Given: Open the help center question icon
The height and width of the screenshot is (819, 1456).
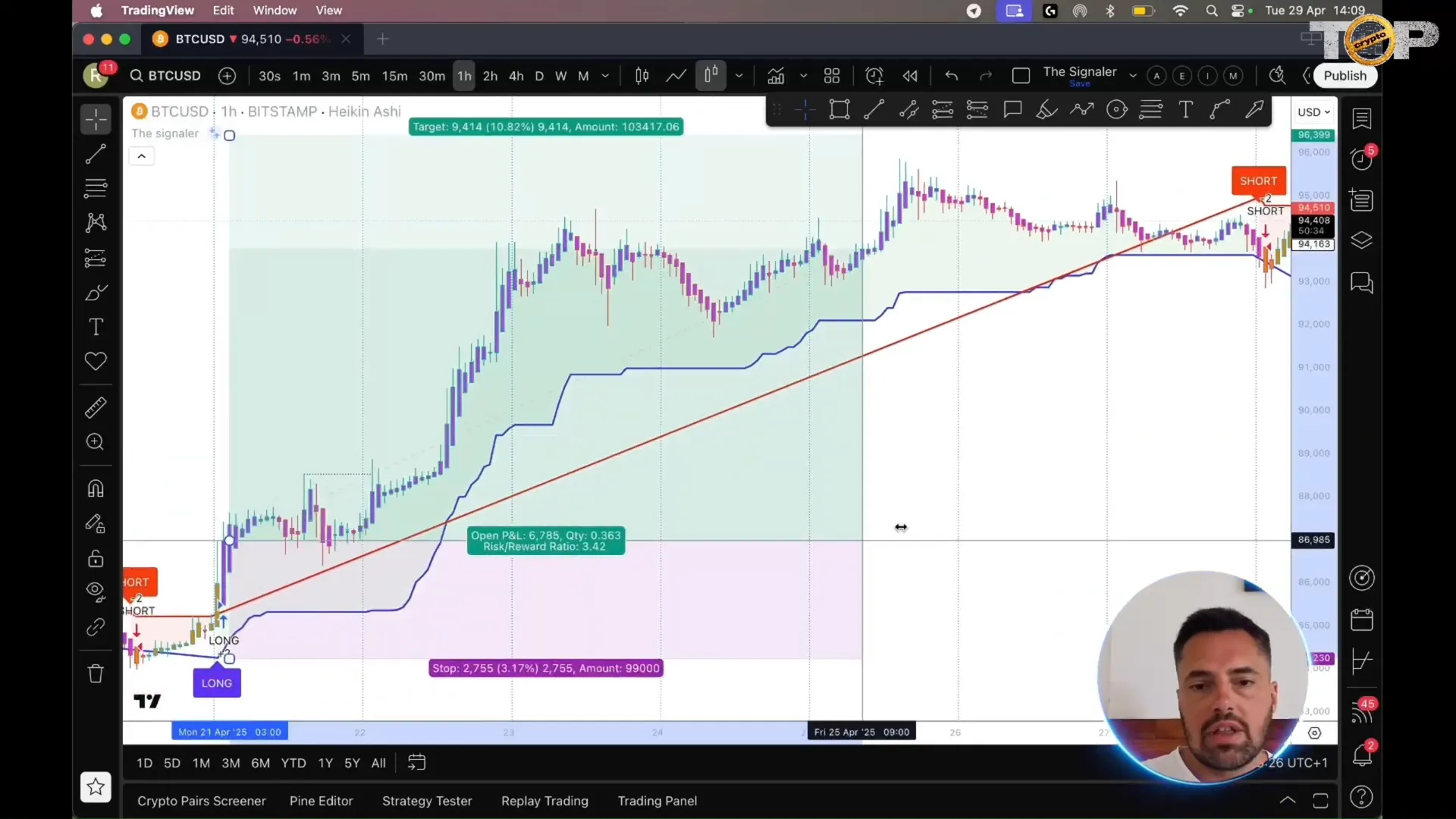Looking at the screenshot, I should click(x=1362, y=797).
